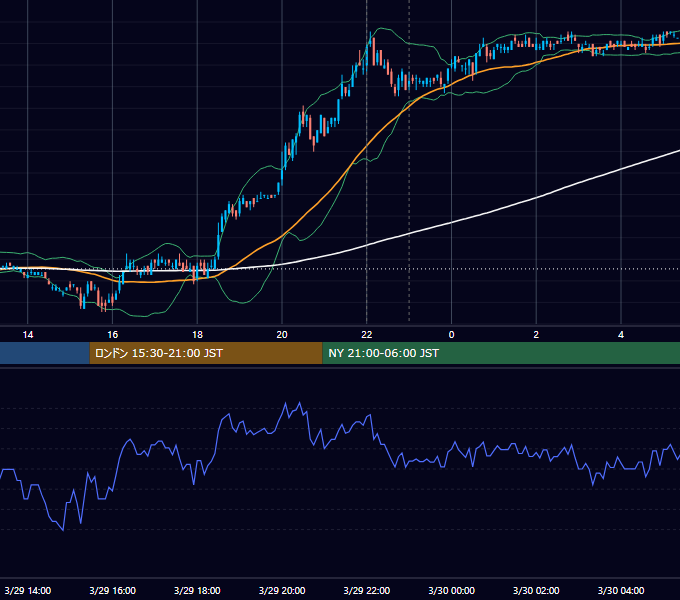680x600 pixels.
Task: Click the 18 label on the price chart axis
Action: click(x=197, y=335)
